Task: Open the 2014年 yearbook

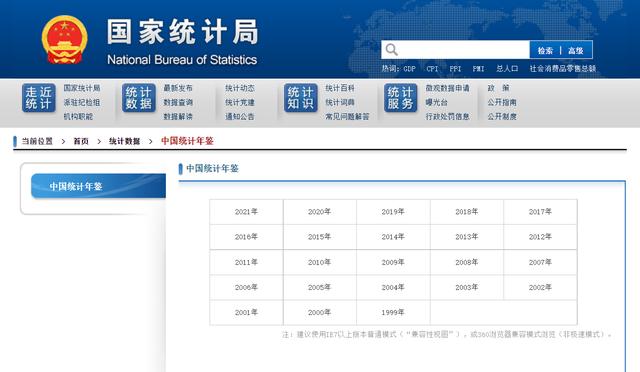Action: [x=393, y=237]
